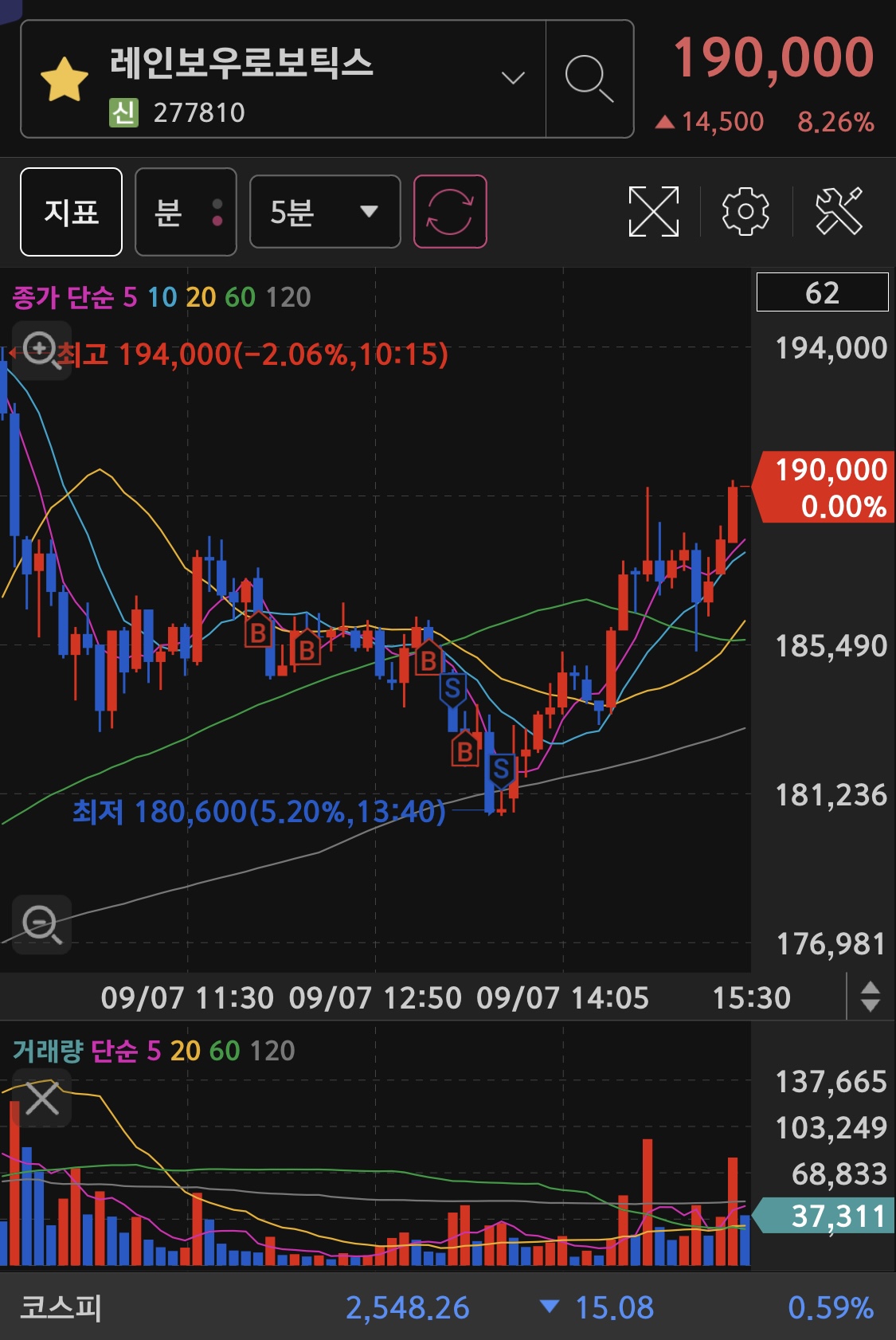Image resolution: width=896 pixels, height=1340 pixels.
Task: Tap the 15:30 time axis label
Action: (x=751, y=997)
